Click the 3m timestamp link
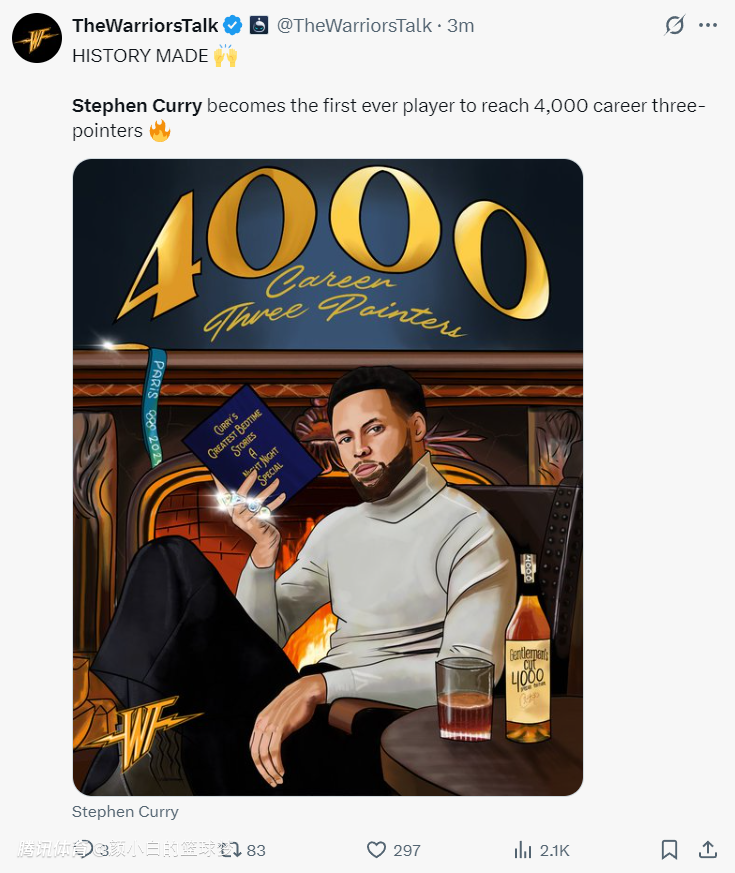 pos(460,25)
